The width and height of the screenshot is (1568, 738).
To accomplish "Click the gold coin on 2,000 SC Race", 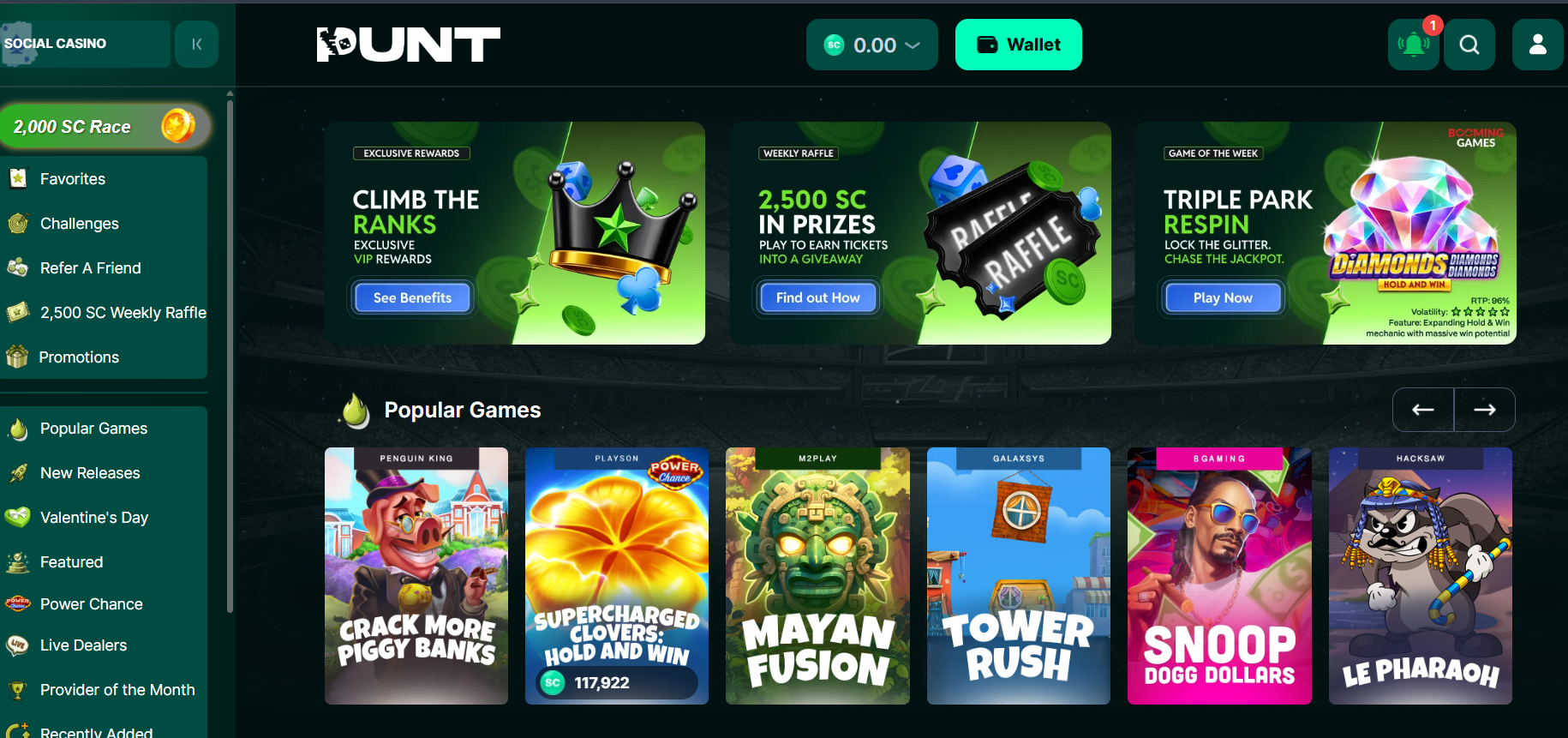I will (178, 126).
